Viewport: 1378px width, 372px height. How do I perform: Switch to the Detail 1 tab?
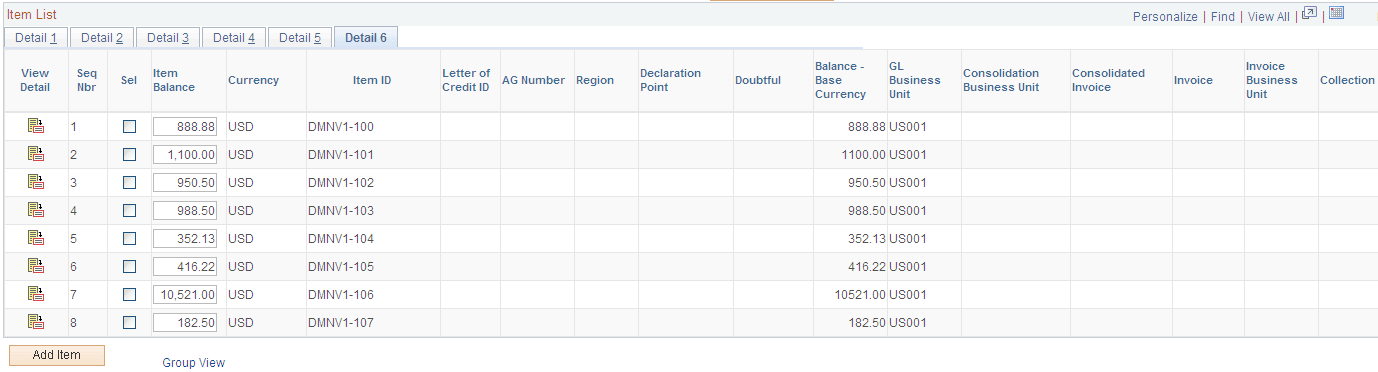35,38
